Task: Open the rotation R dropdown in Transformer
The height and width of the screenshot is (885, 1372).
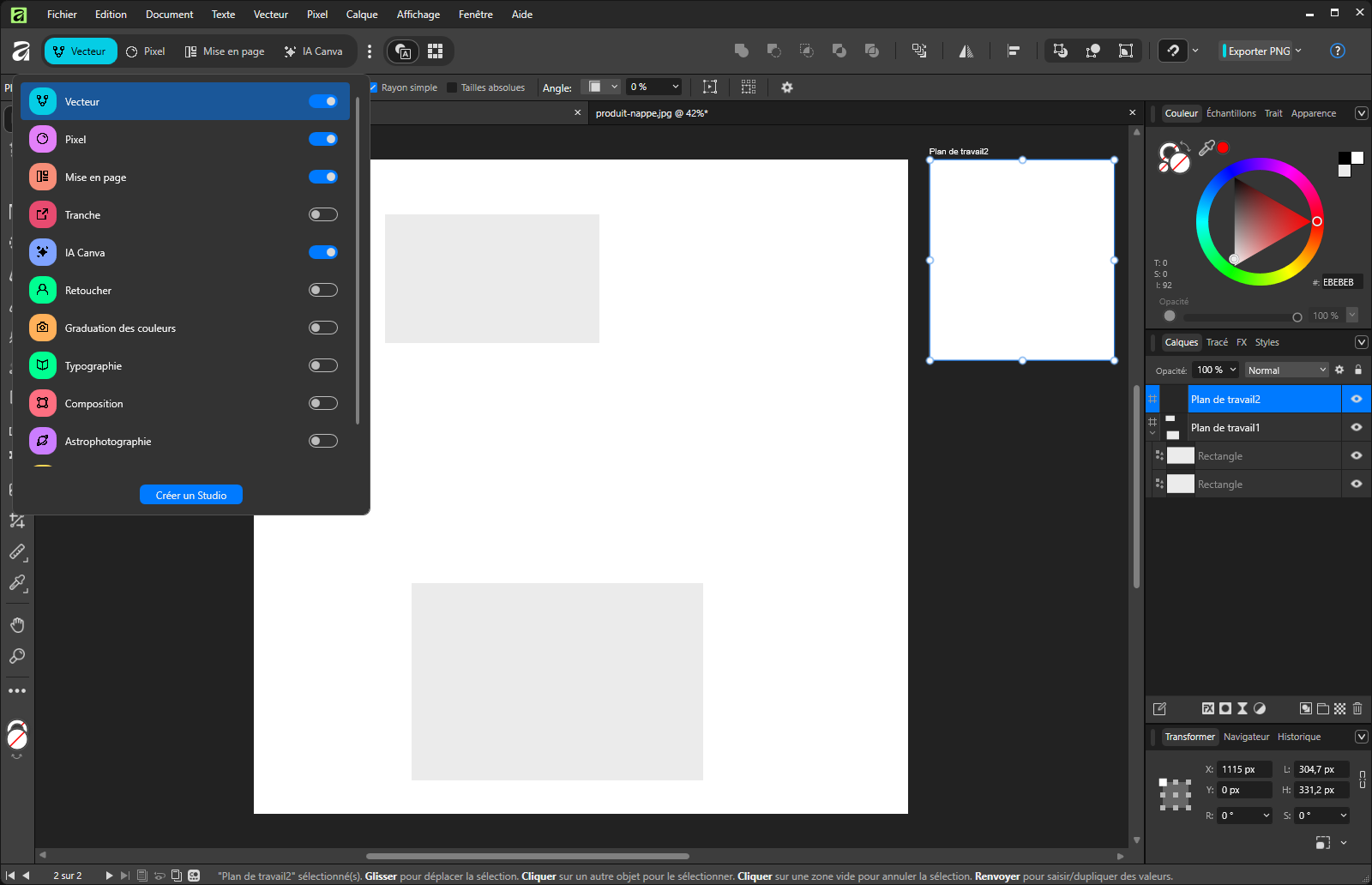Action: [1267, 816]
